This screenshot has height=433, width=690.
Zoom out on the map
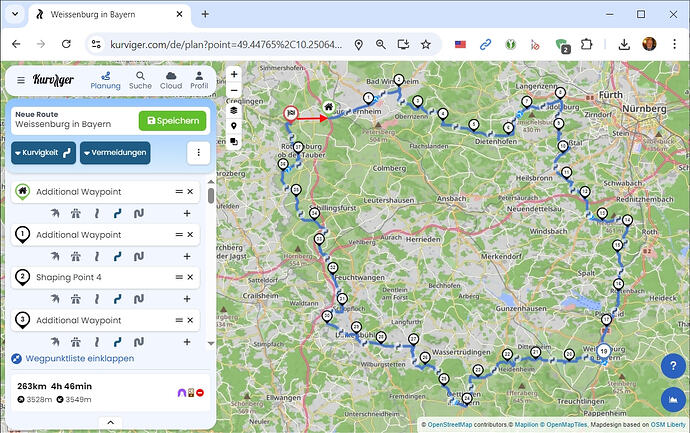233,91
